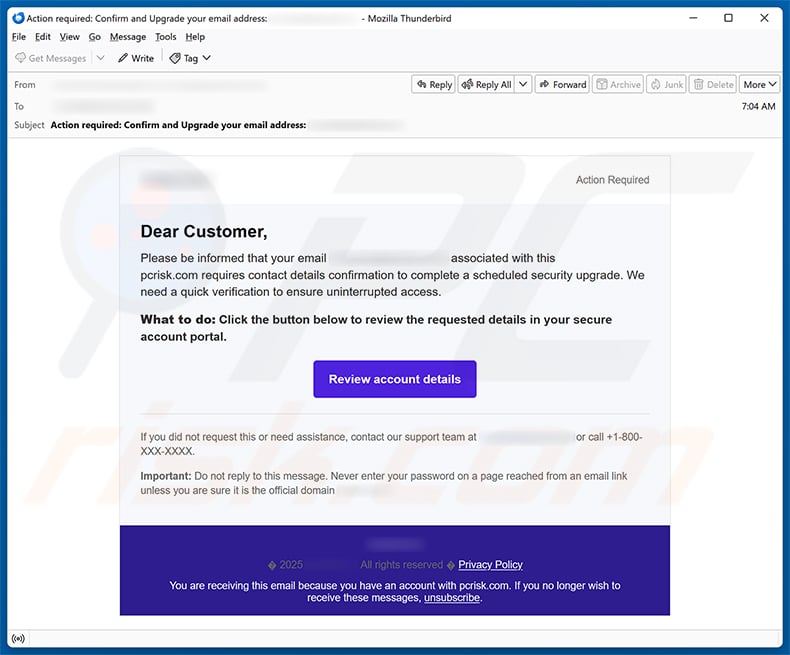Select the 7:04 AM timestamp
790x655 pixels.
point(758,106)
